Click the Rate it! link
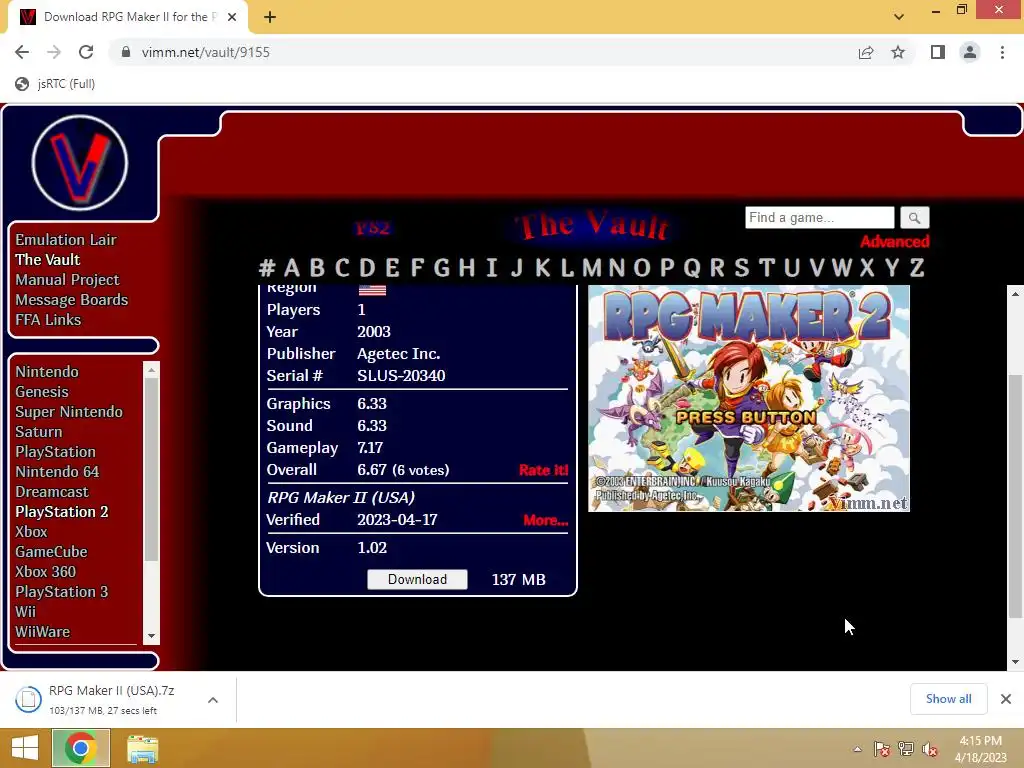1024x768 pixels. point(543,470)
